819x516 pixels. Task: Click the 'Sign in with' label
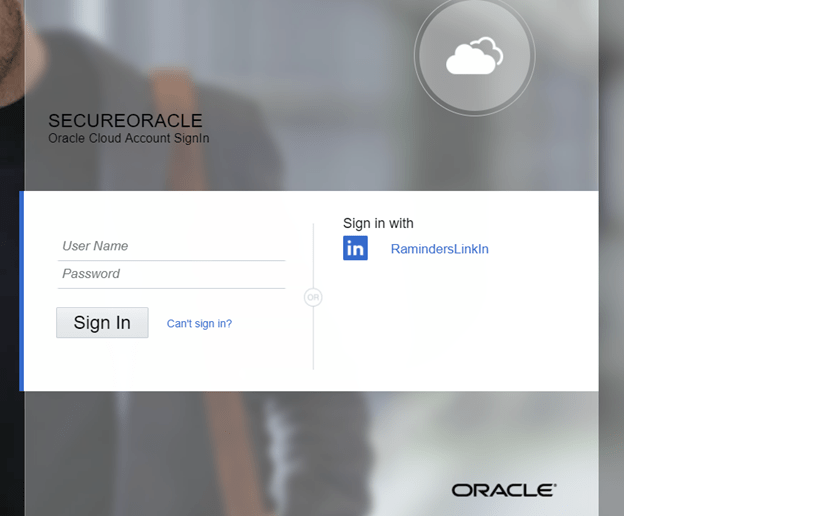coord(378,223)
